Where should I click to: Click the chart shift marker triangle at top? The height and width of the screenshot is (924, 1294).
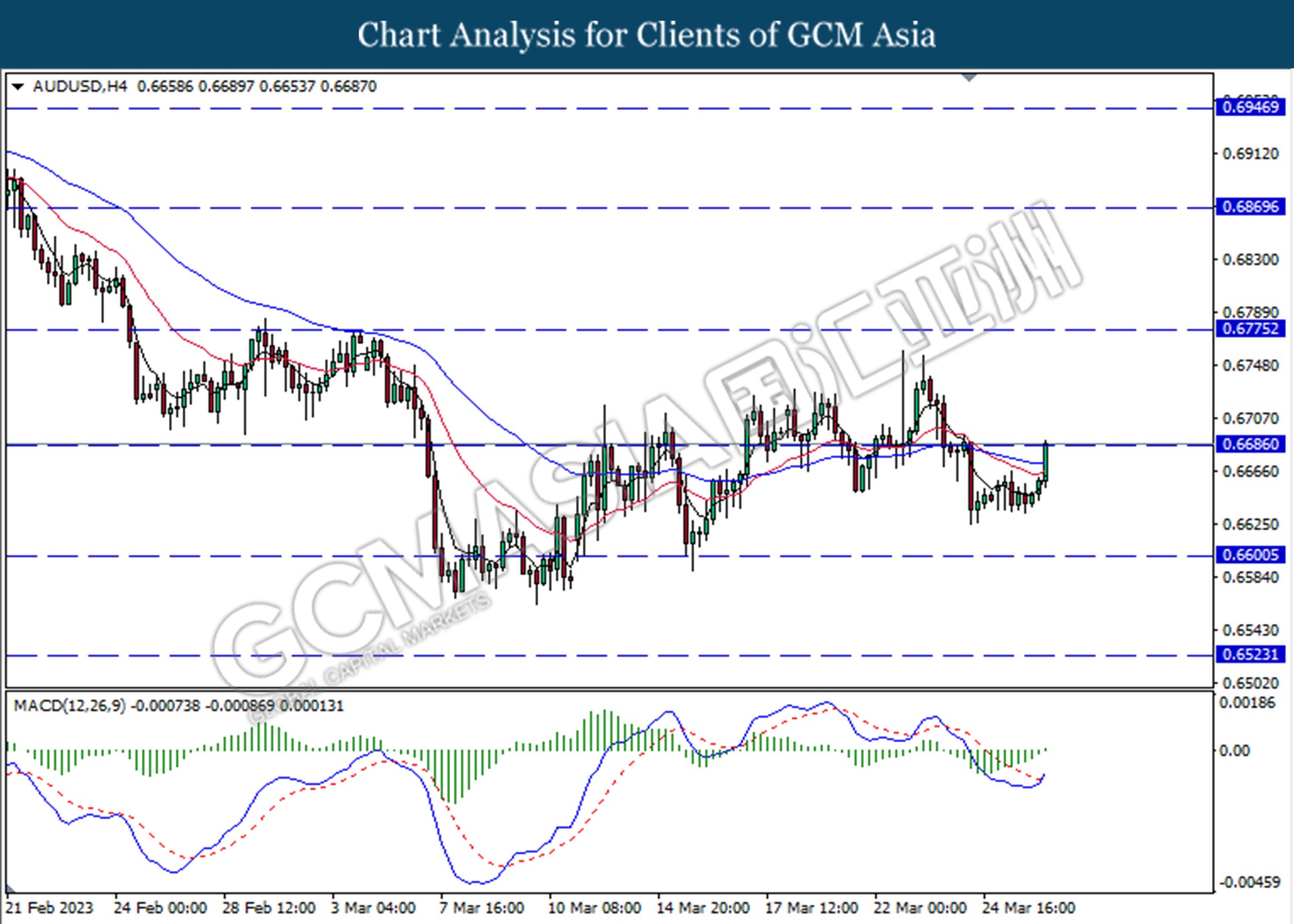click(x=969, y=78)
